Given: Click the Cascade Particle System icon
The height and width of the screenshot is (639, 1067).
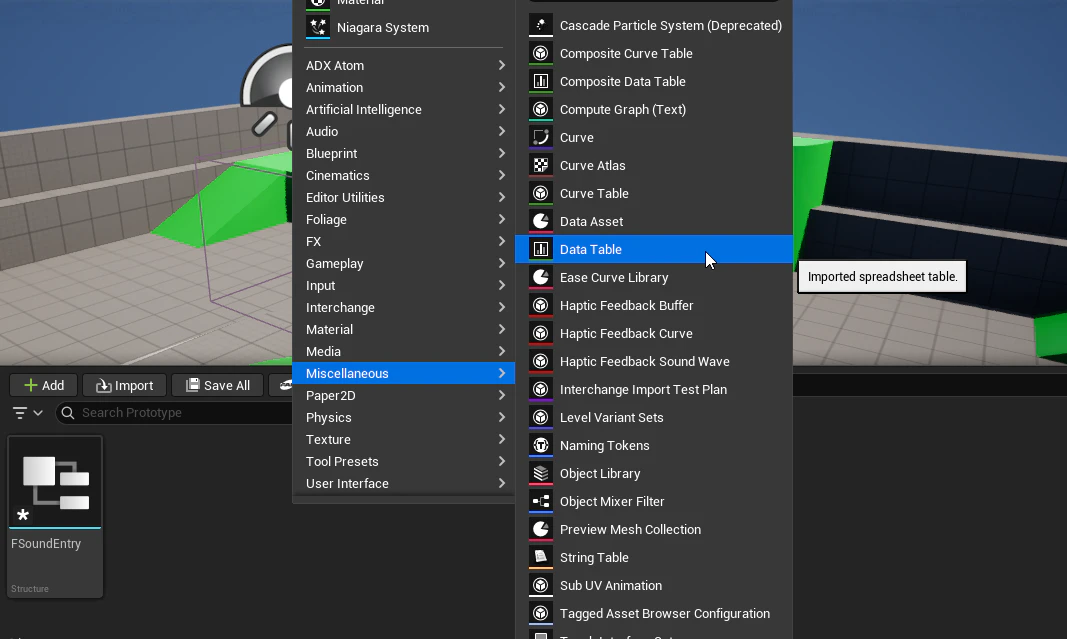Looking at the screenshot, I should [x=540, y=25].
